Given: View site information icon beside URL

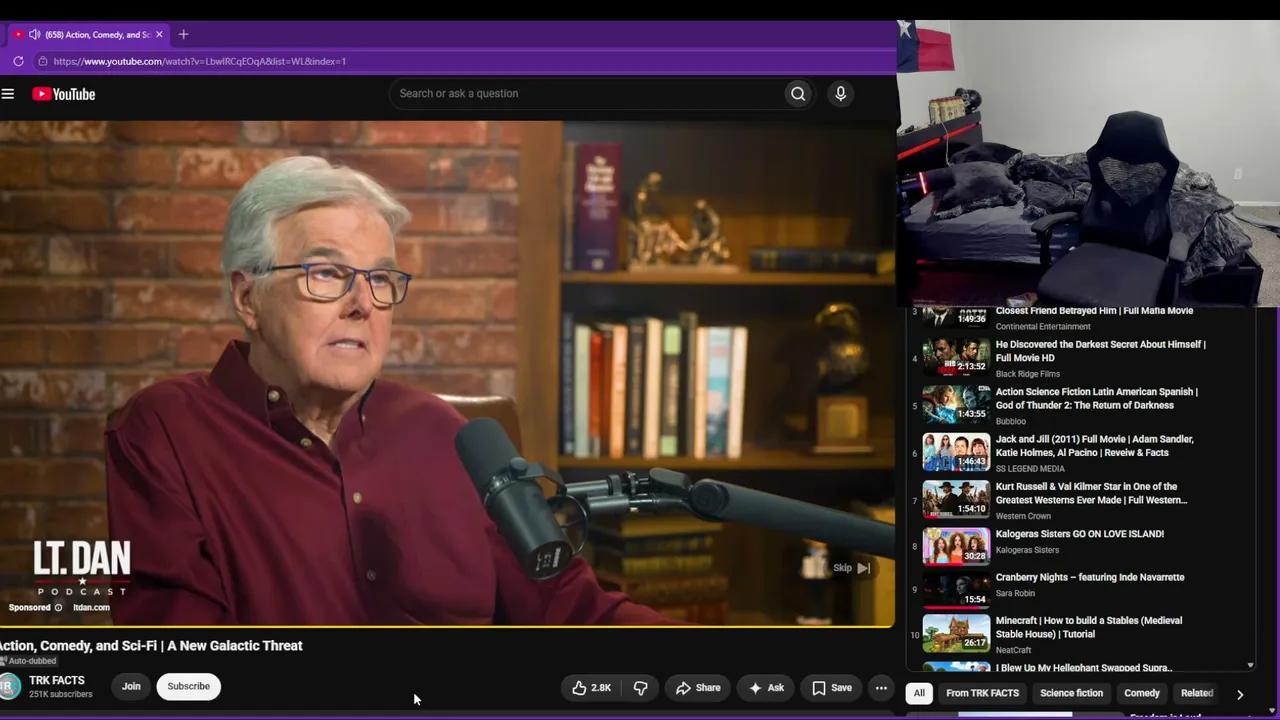Looking at the screenshot, I should click(x=42, y=61).
